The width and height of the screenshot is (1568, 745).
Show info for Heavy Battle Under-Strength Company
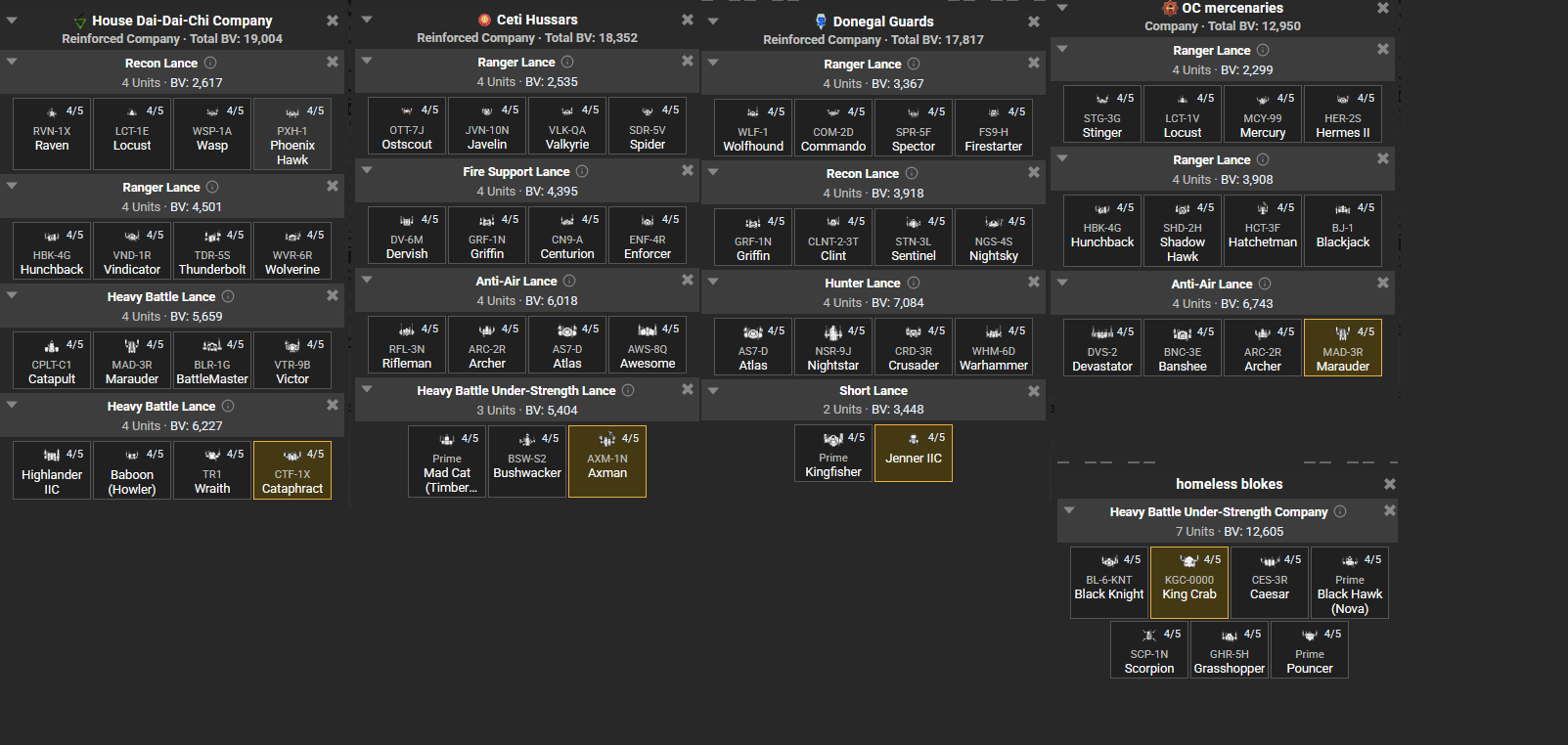1340,511
